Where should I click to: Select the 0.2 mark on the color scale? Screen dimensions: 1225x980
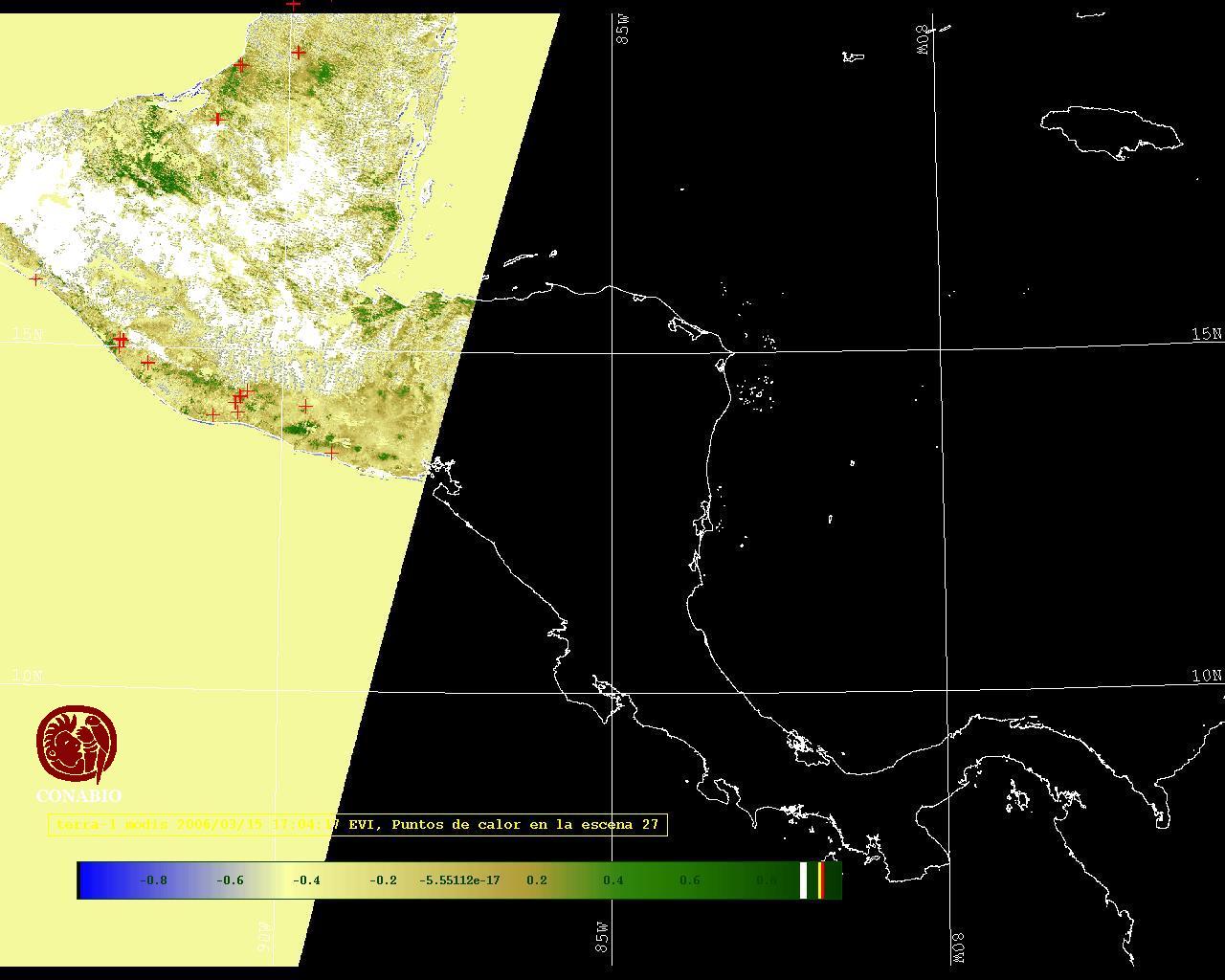[x=537, y=880]
